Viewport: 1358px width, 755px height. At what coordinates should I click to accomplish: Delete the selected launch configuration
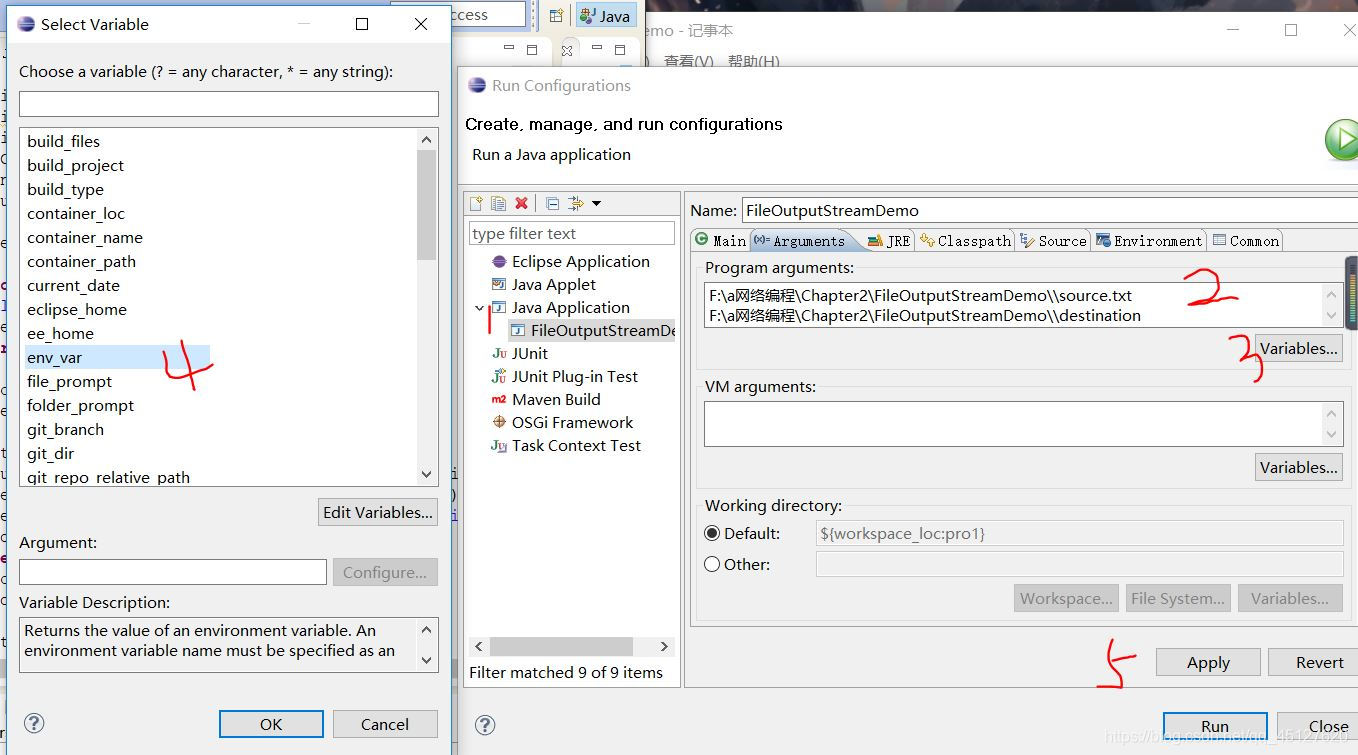[521, 202]
